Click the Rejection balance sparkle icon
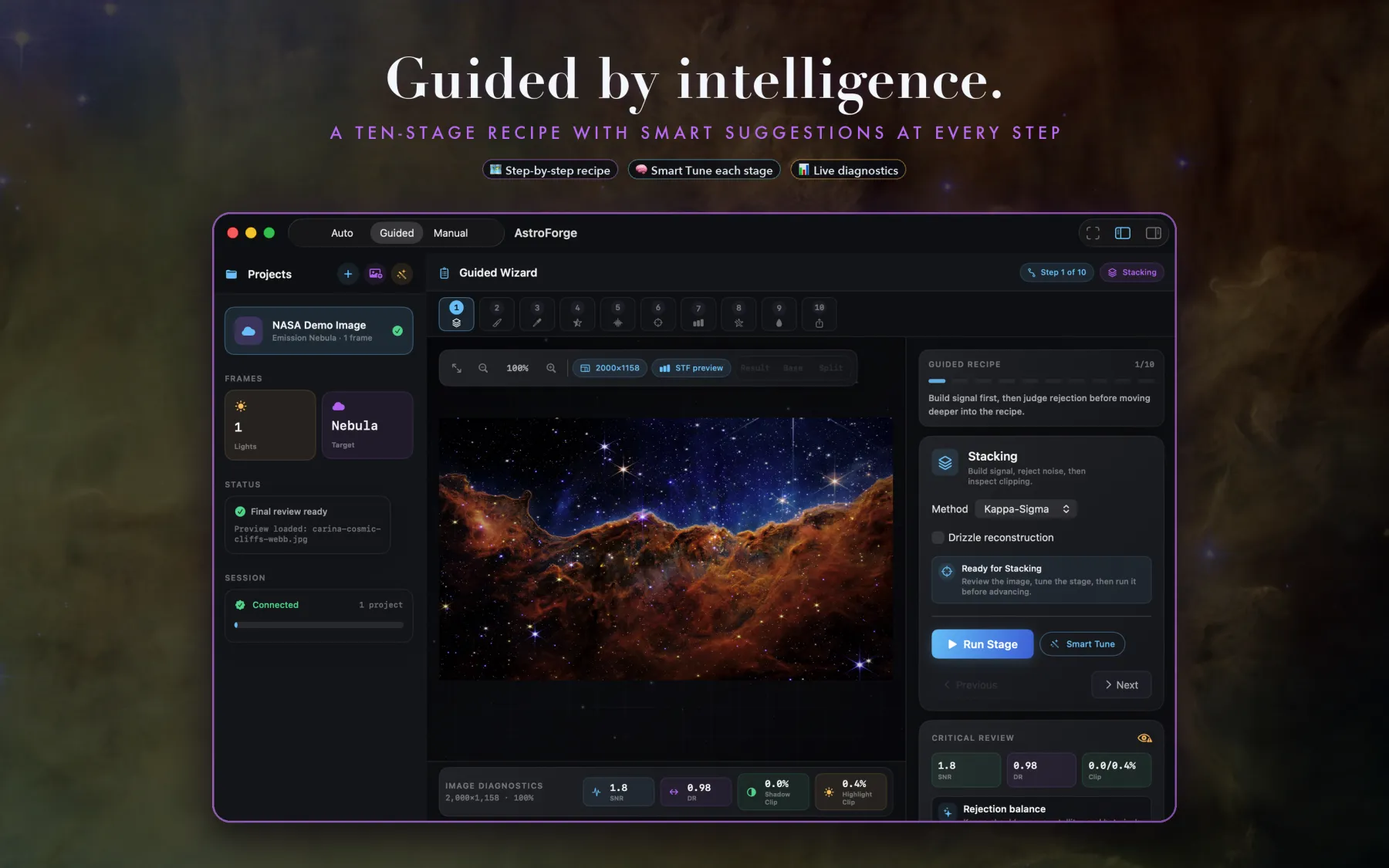 point(948,812)
